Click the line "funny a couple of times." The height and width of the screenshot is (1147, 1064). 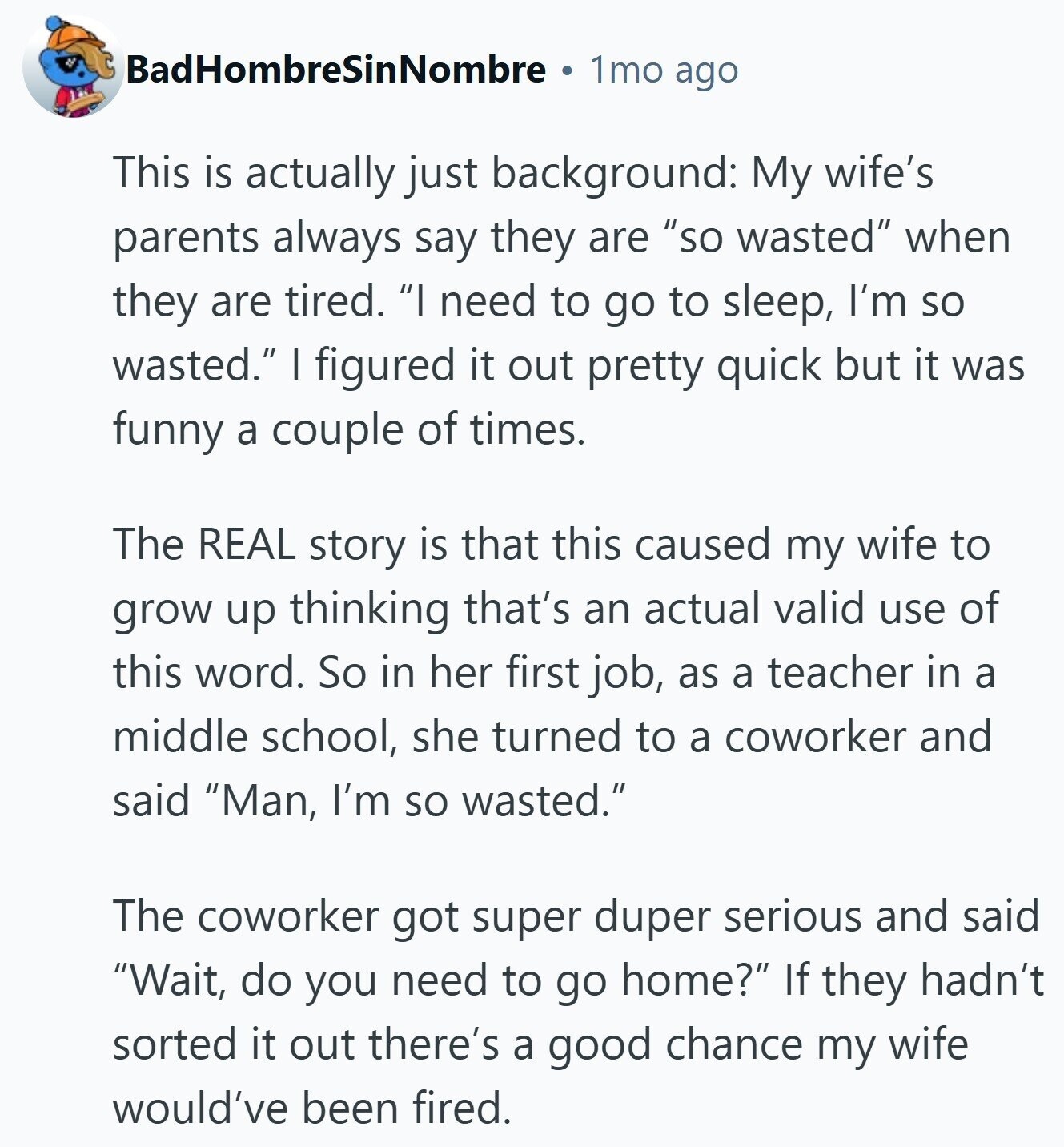click(x=349, y=429)
